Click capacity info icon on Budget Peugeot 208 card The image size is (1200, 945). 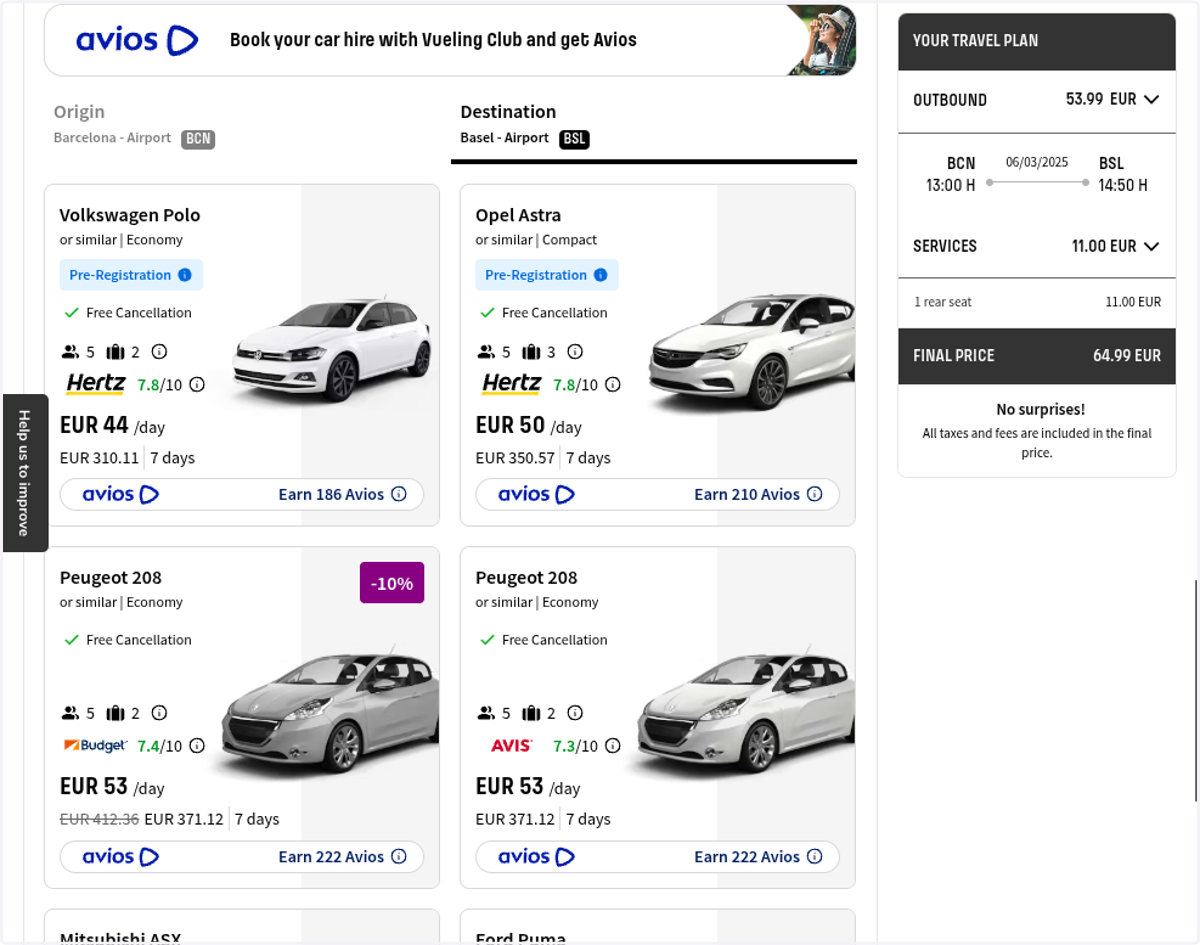tap(159, 713)
